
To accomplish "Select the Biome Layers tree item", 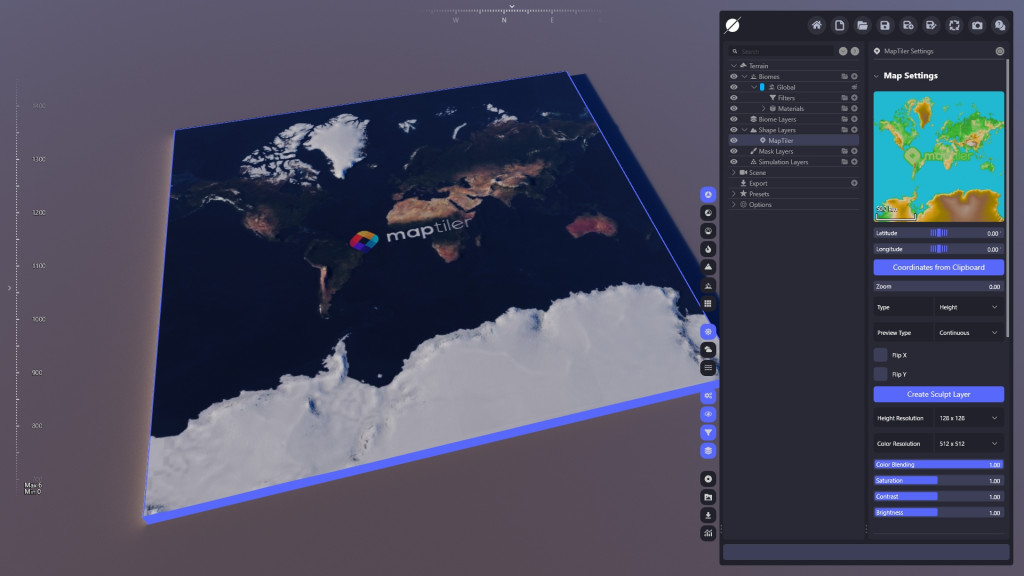I will coord(777,120).
